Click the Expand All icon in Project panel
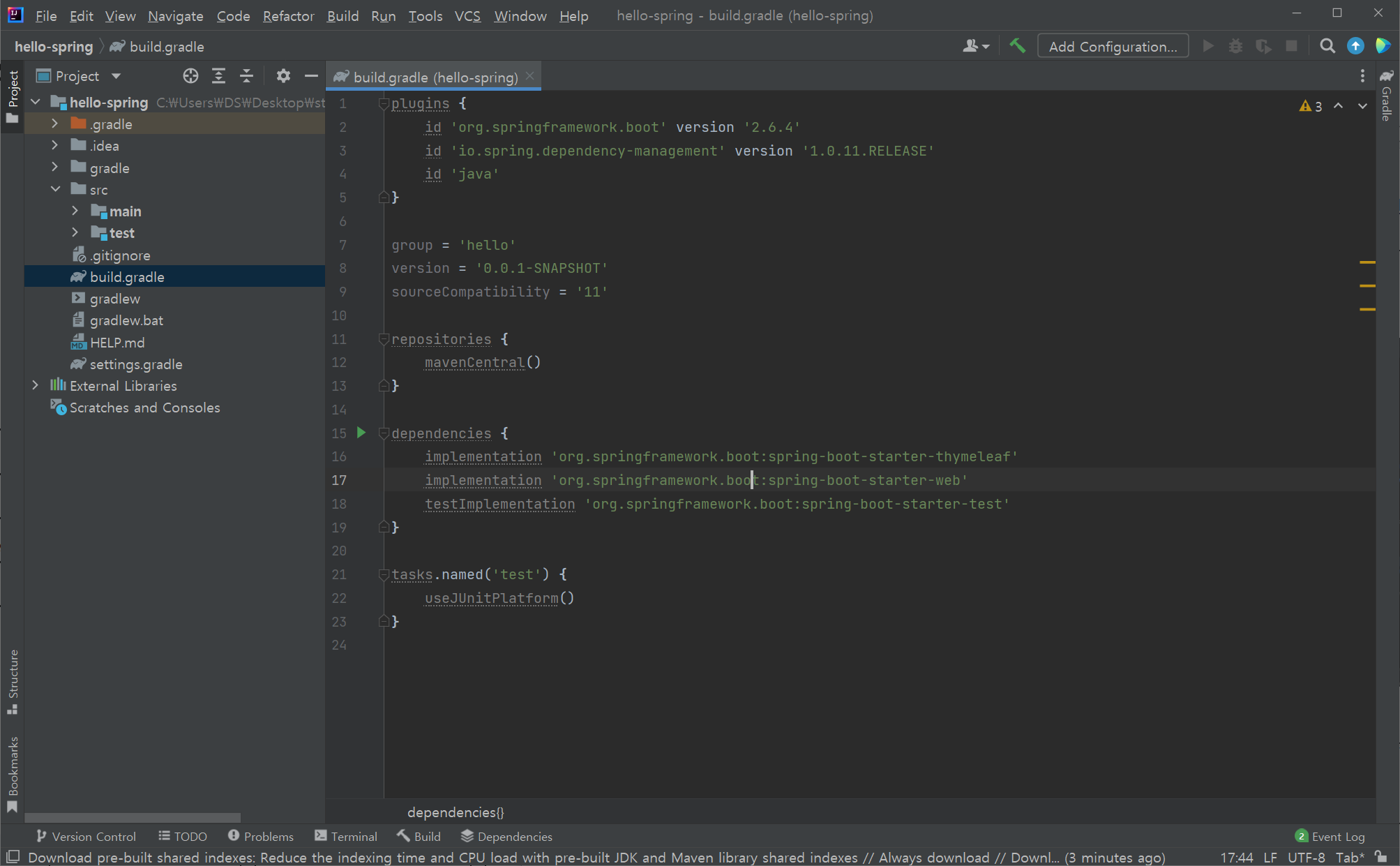The width and height of the screenshot is (1400, 866). [218, 75]
